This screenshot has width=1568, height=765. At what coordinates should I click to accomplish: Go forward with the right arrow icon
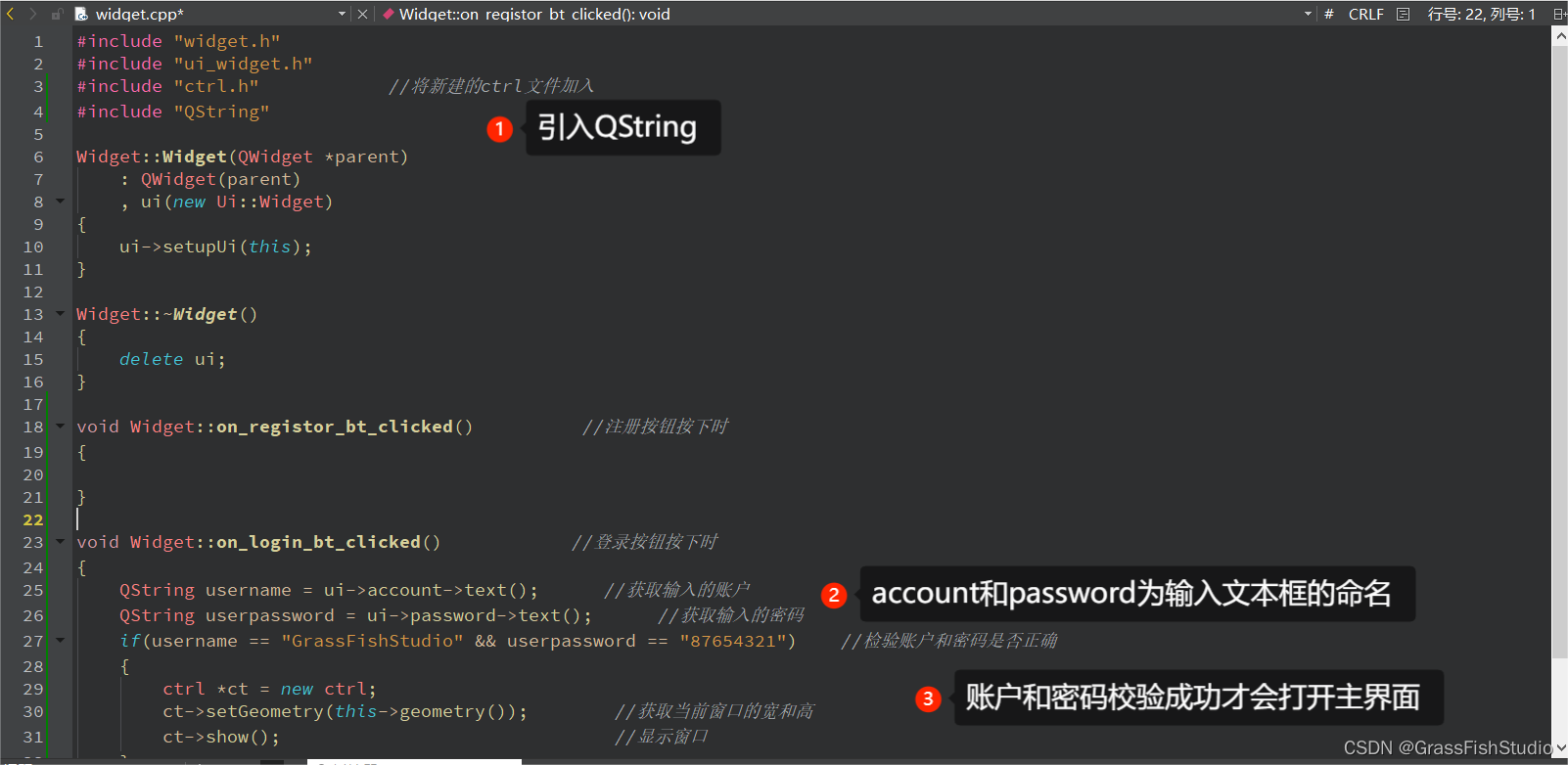32,14
